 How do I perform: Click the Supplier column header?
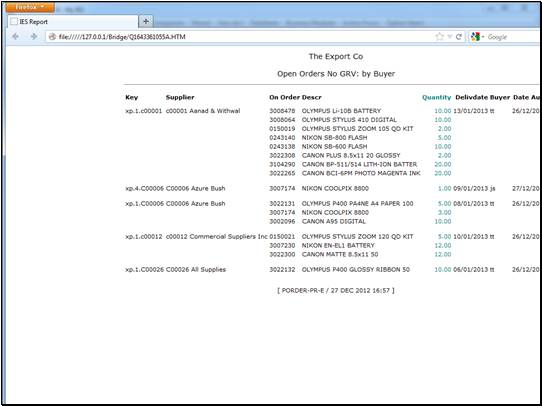pyautogui.click(x=180, y=97)
